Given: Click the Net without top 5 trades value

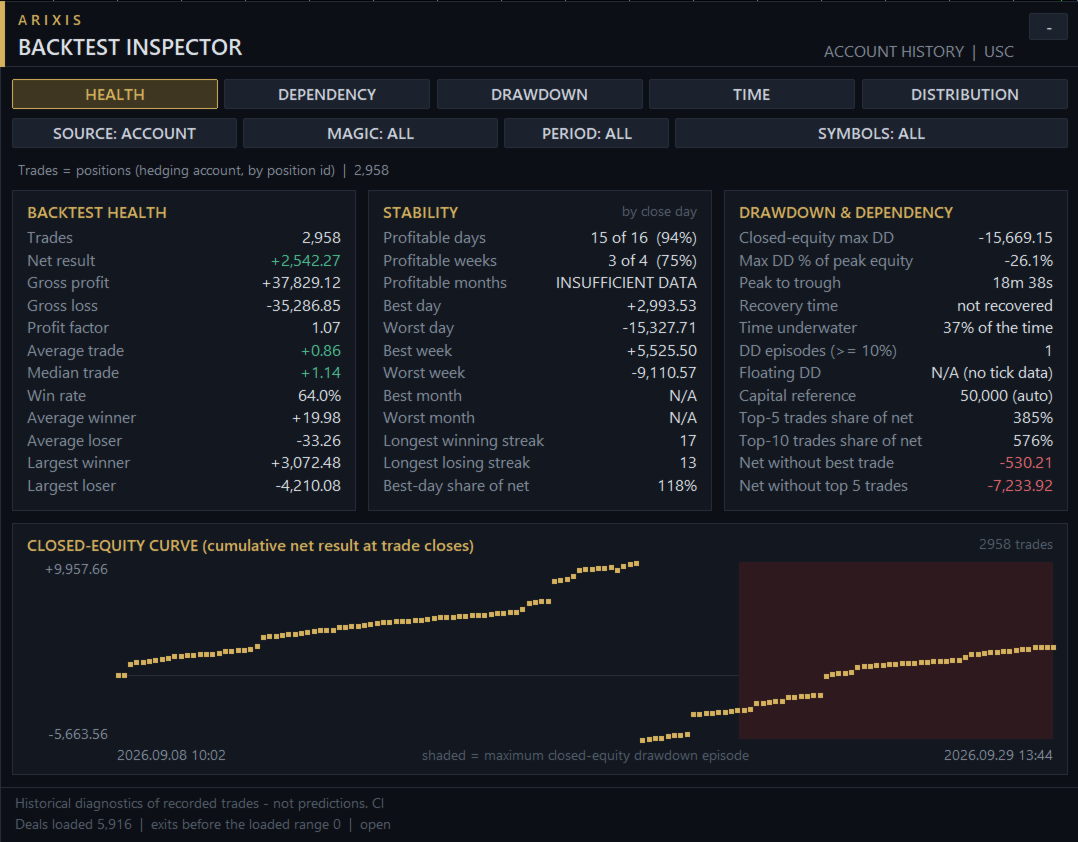Looking at the screenshot, I should coord(1020,486).
